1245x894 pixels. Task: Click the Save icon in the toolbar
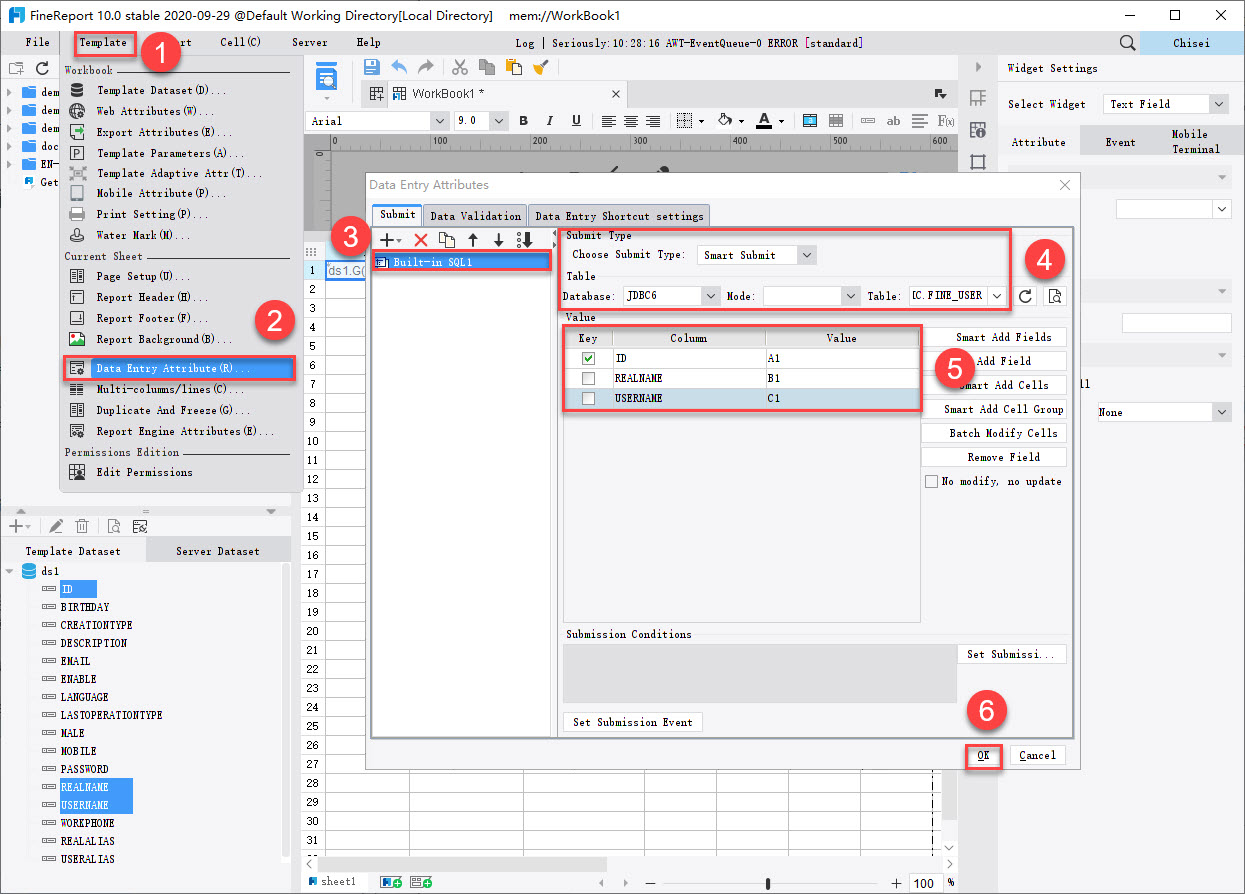371,66
